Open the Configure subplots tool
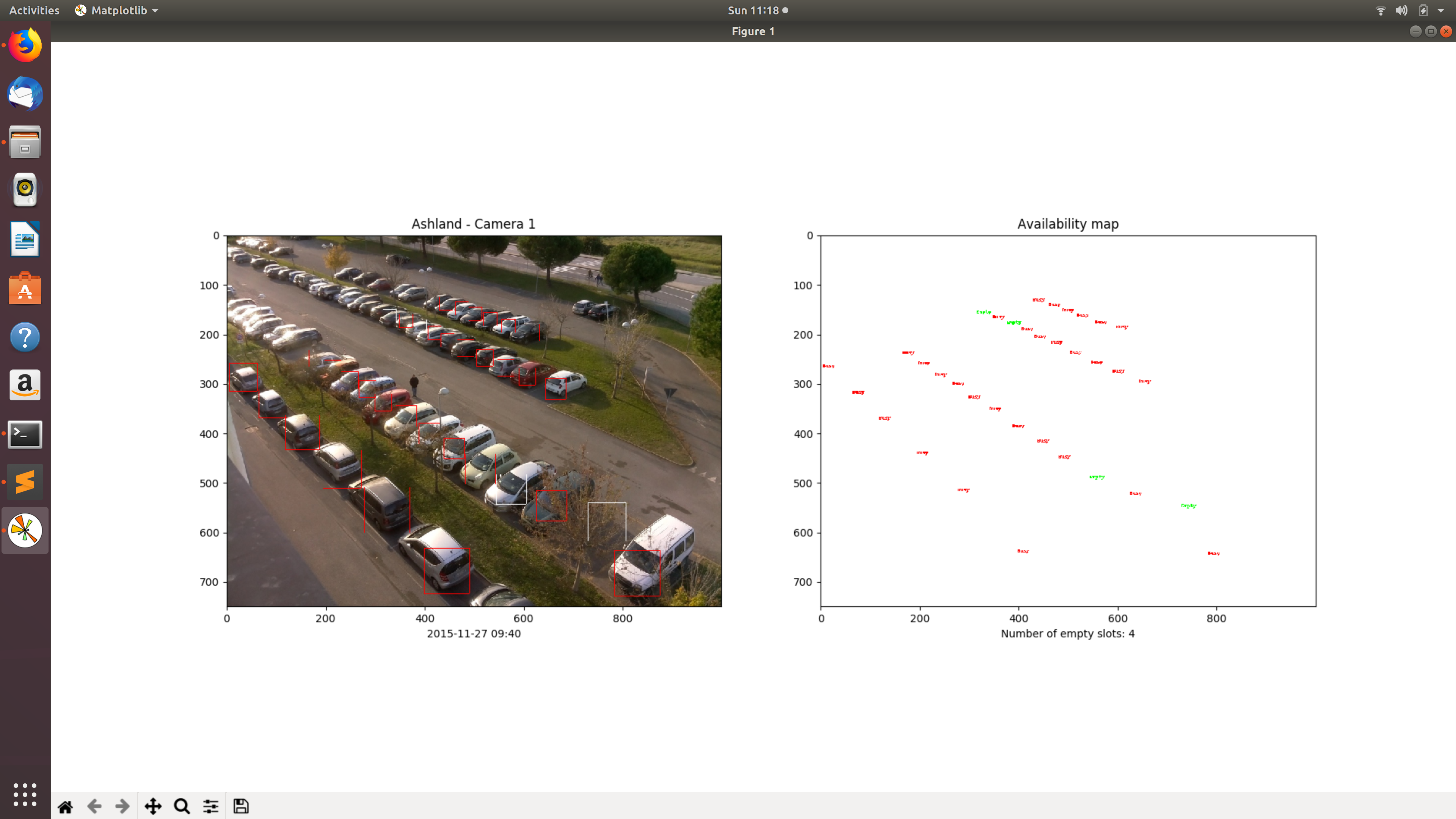The image size is (1456, 819). pyautogui.click(x=211, y=806)
